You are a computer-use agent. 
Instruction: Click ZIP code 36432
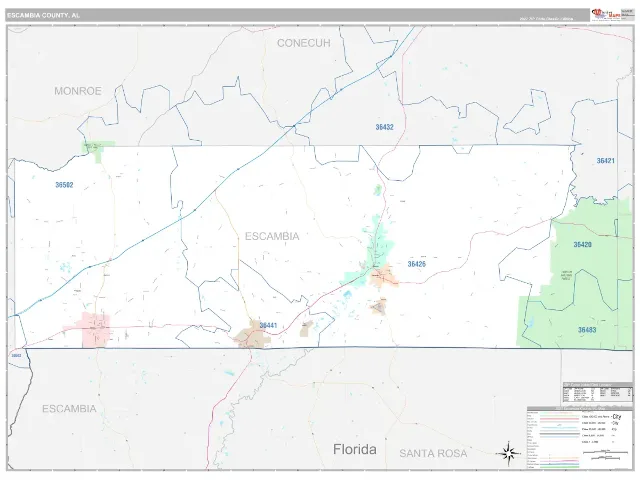(384, 127)
